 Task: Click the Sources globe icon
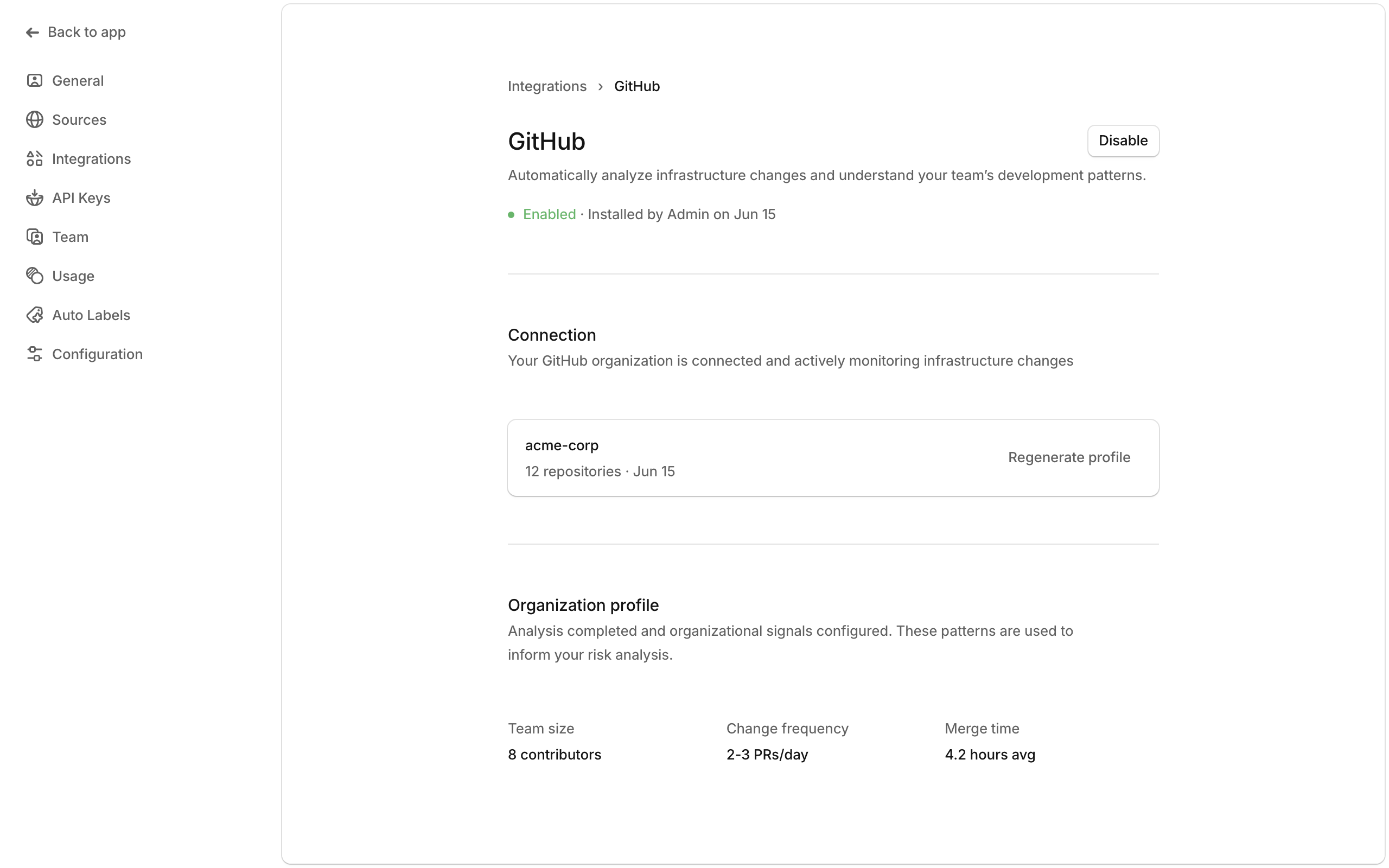click(x=34, y=119)
